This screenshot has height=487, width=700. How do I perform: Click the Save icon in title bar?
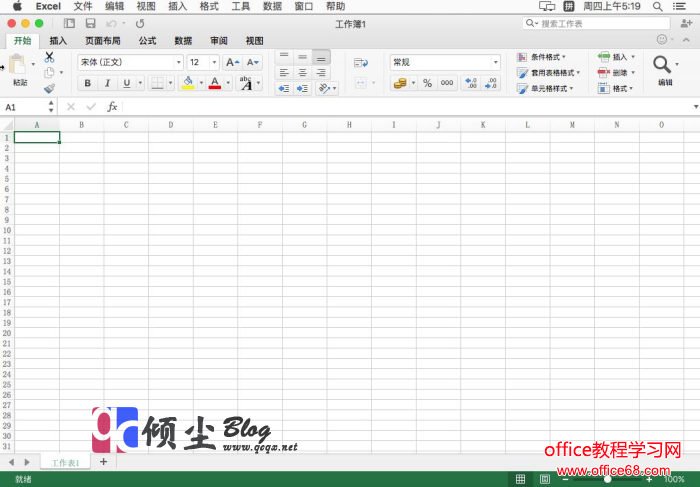[x=91, y=24]
